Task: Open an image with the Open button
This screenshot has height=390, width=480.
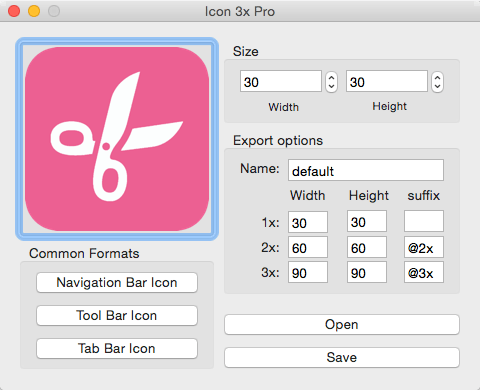Action: [x=342, y=324]
